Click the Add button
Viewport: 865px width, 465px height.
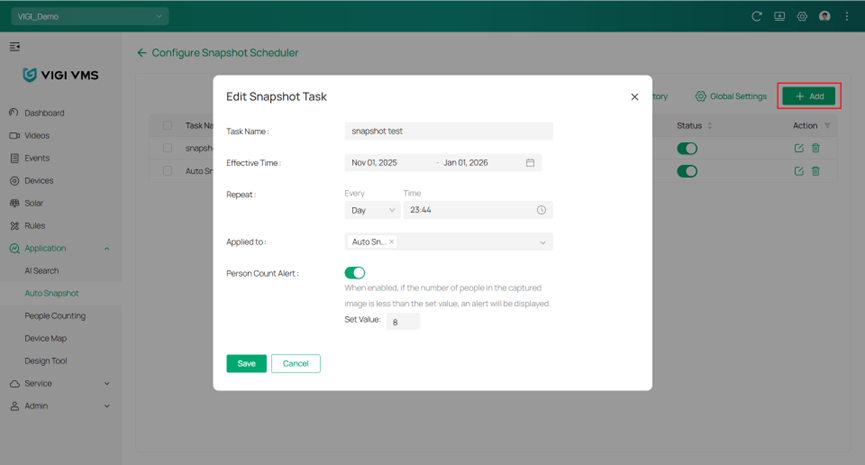809,96
